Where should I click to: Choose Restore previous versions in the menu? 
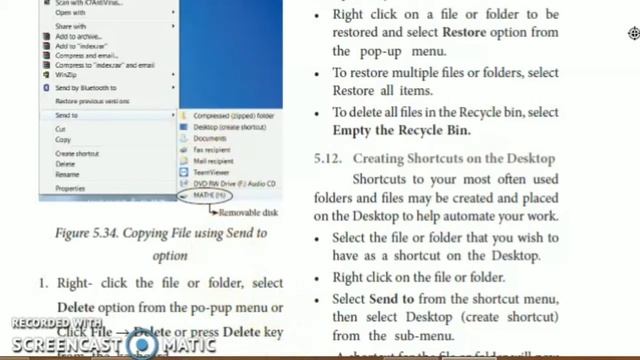[92, 101]
